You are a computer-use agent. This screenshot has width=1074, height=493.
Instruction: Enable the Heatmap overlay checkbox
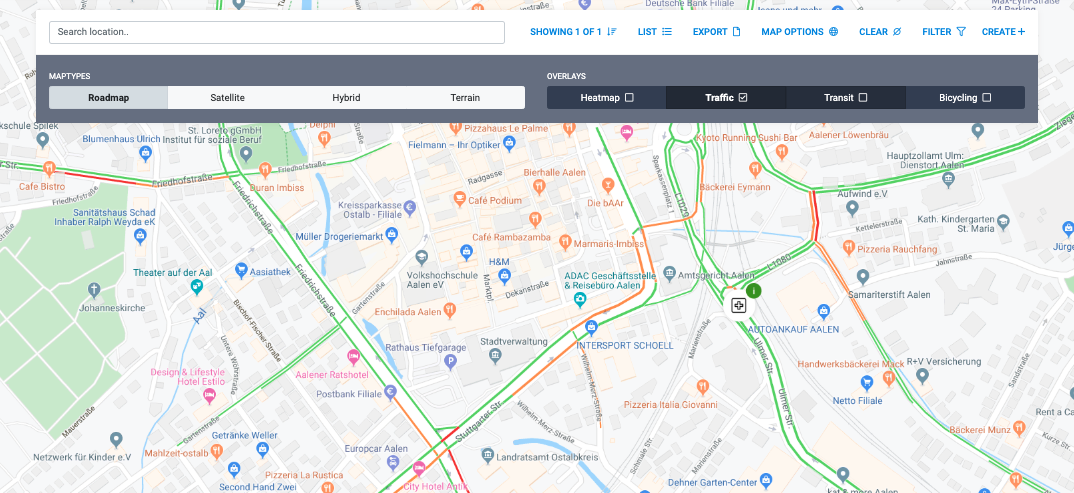pos(629,98)
